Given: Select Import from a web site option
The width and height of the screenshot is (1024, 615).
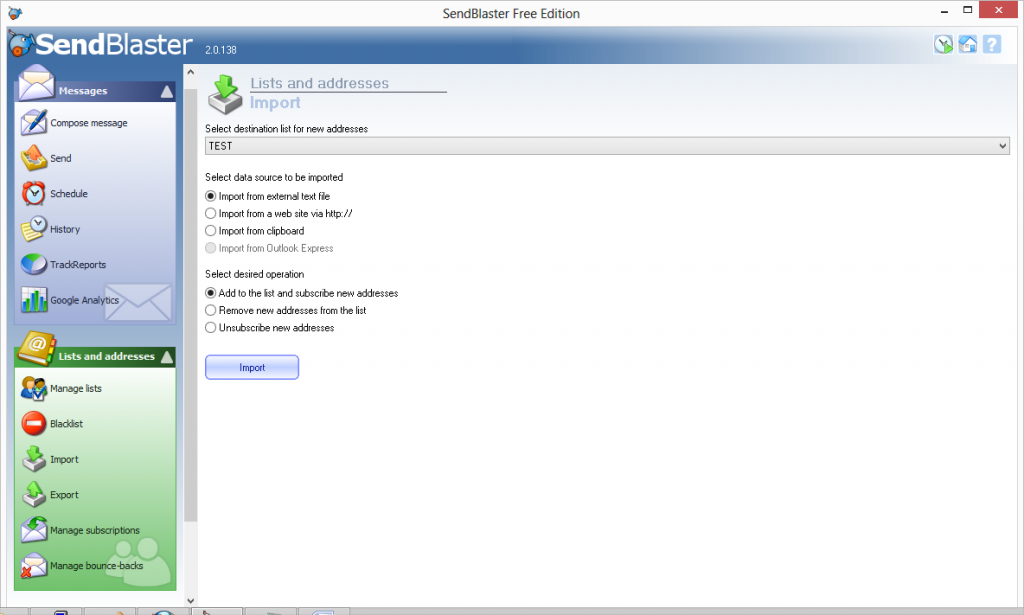Looking at the screenshot, I should [210, 214].
